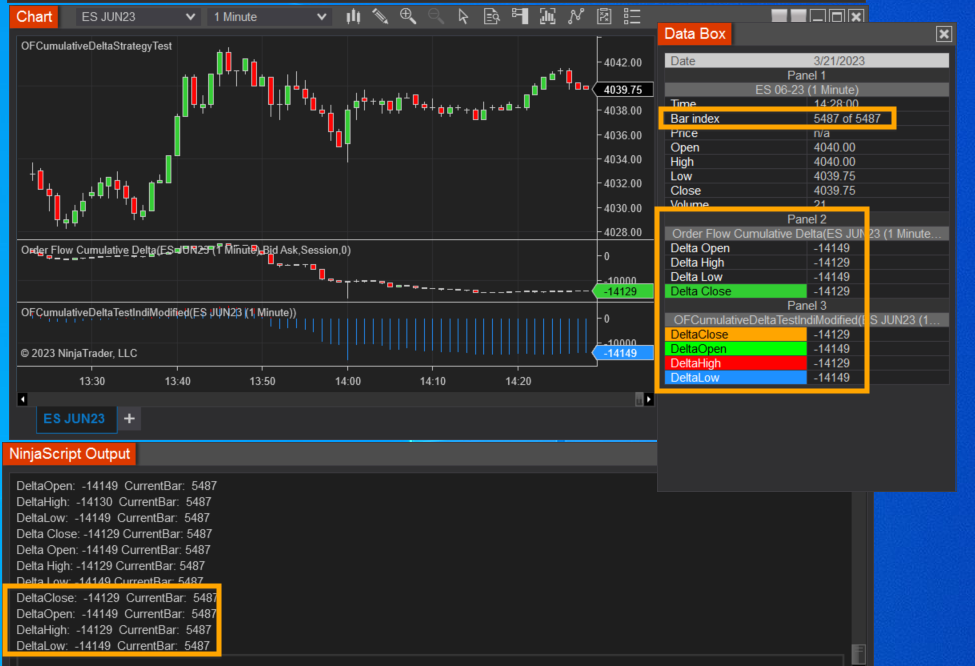Click the Zoom In magnifier icon
Image resolution: width=975 pixels, height=666 pixels.
click(x=408, y=17)
